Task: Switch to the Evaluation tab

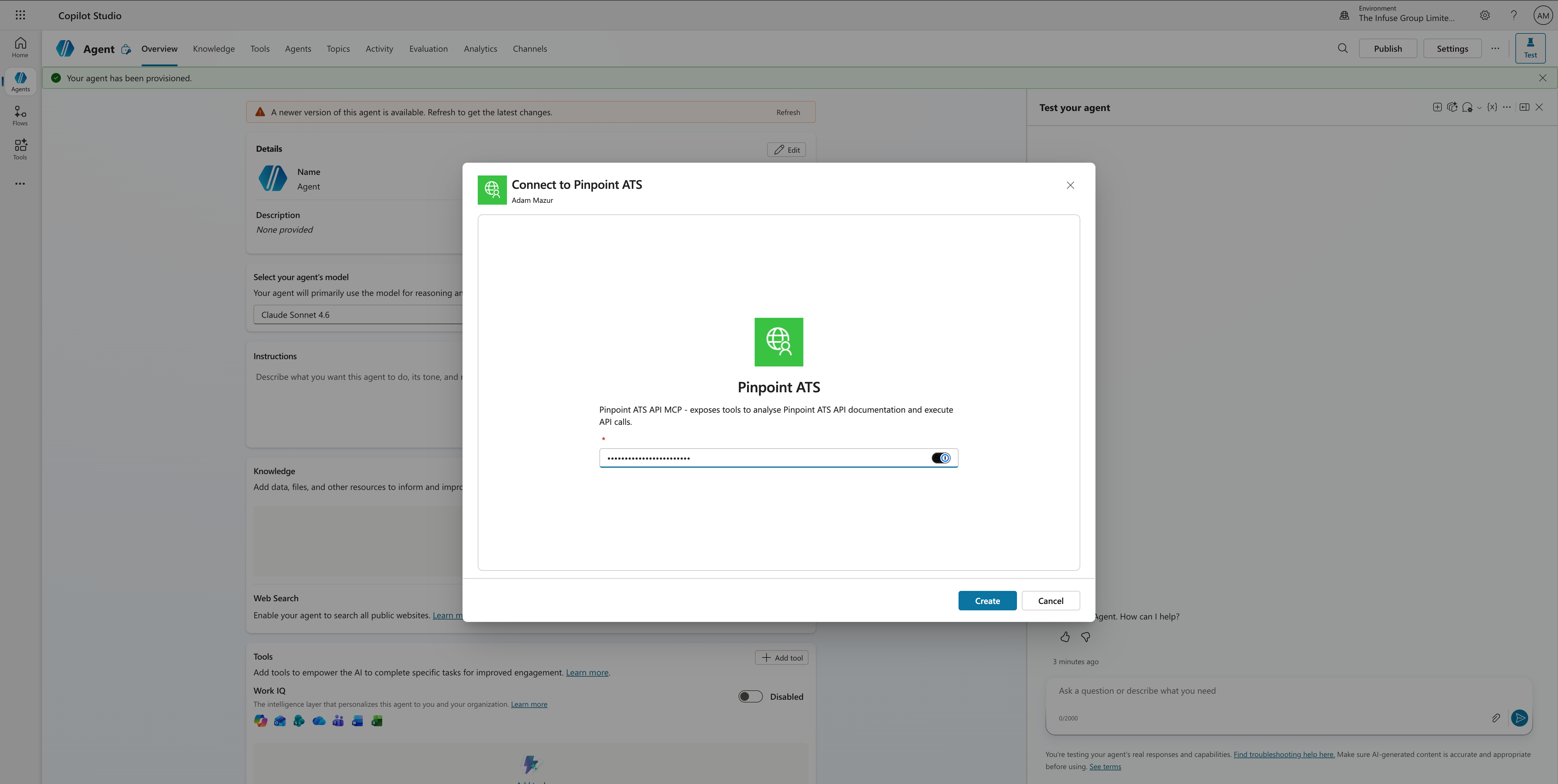Action: pyautogui.click(x=428, y=48)
